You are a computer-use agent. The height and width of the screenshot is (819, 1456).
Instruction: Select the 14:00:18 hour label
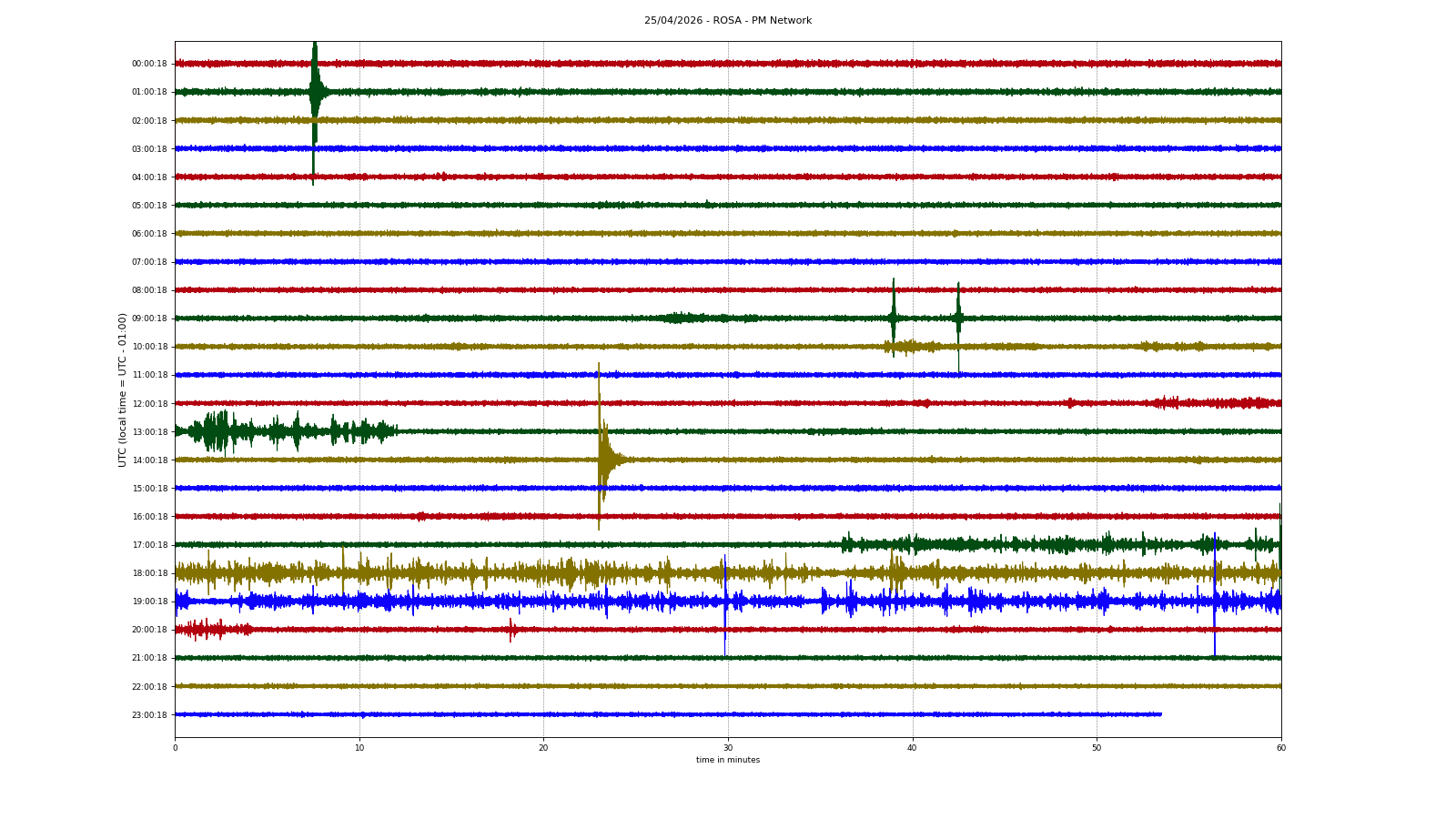[149, 460]
